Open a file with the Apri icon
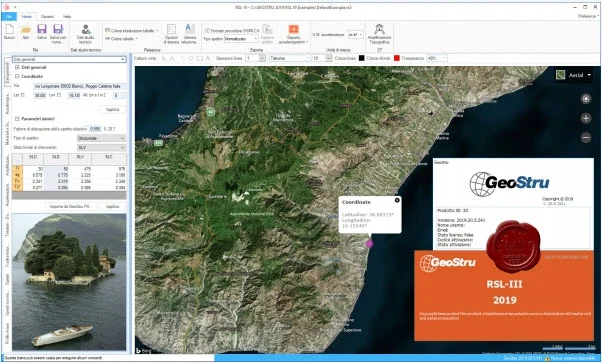 (x=26, y=30)
